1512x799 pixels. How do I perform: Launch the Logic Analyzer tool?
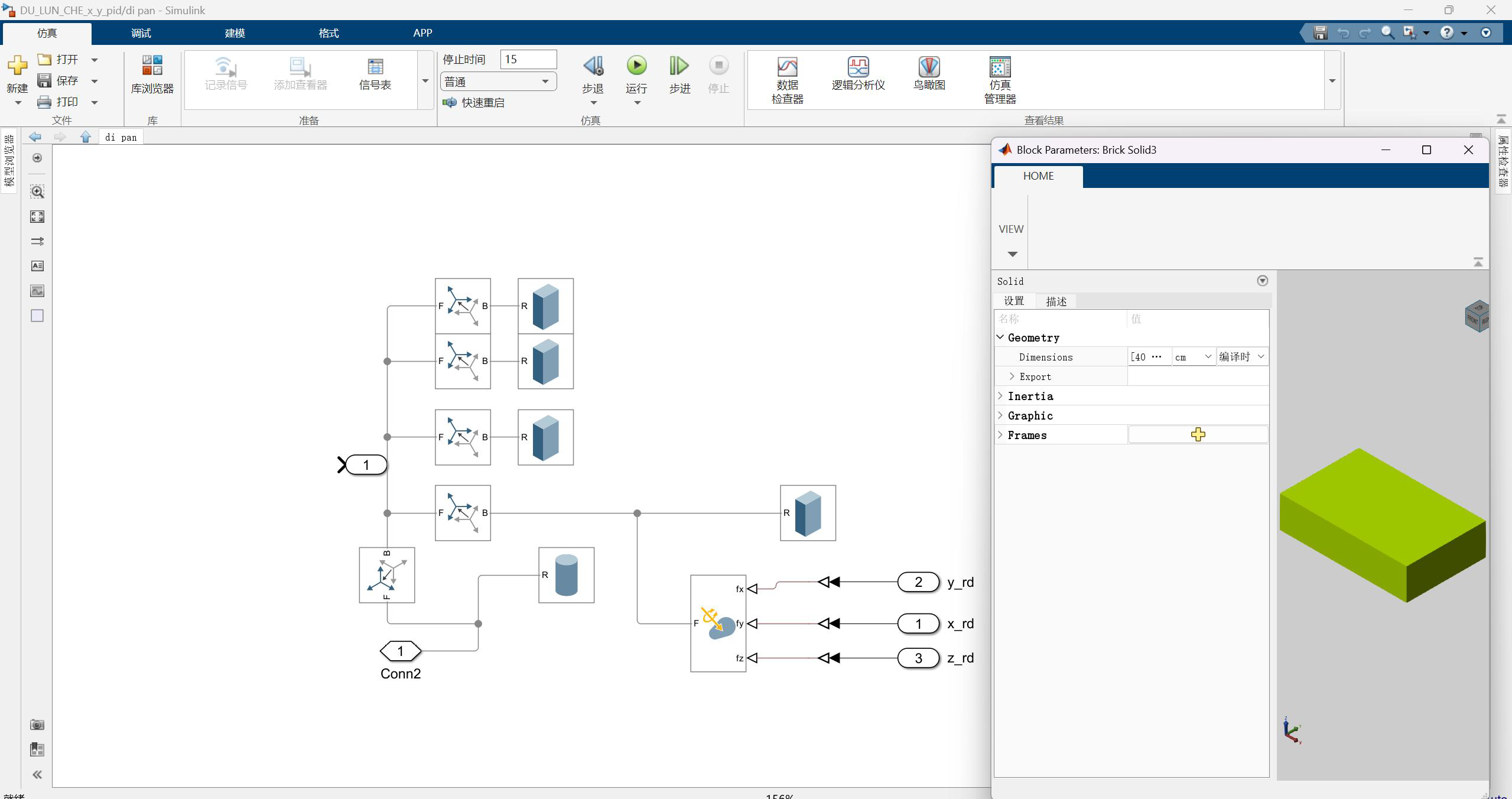click(858, 67)
